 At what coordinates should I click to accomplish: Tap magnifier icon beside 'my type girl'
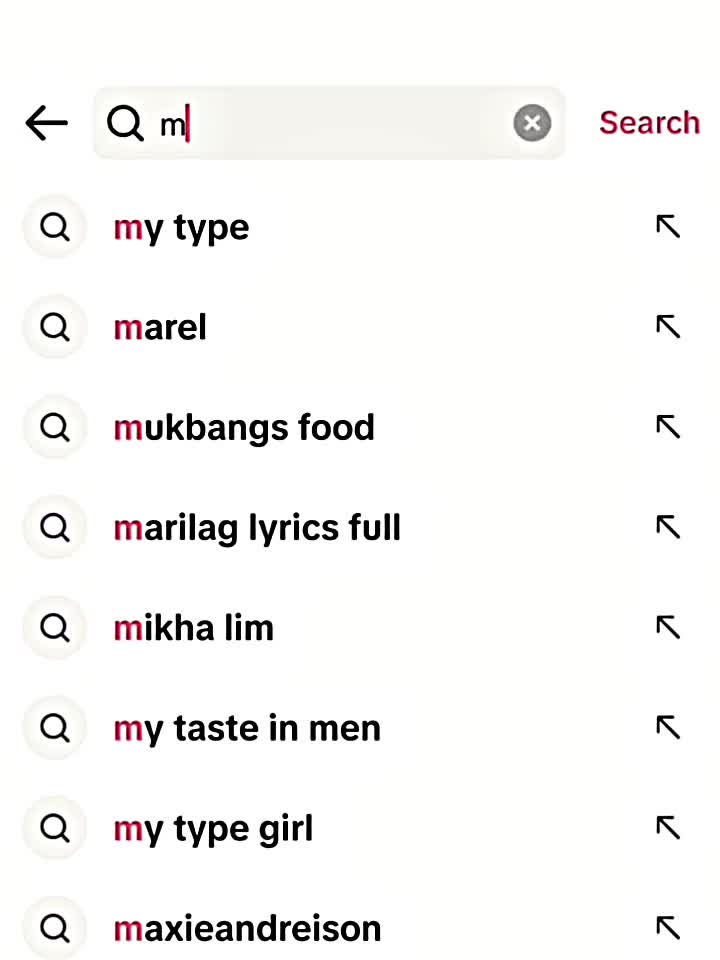(x=54, y=828)
